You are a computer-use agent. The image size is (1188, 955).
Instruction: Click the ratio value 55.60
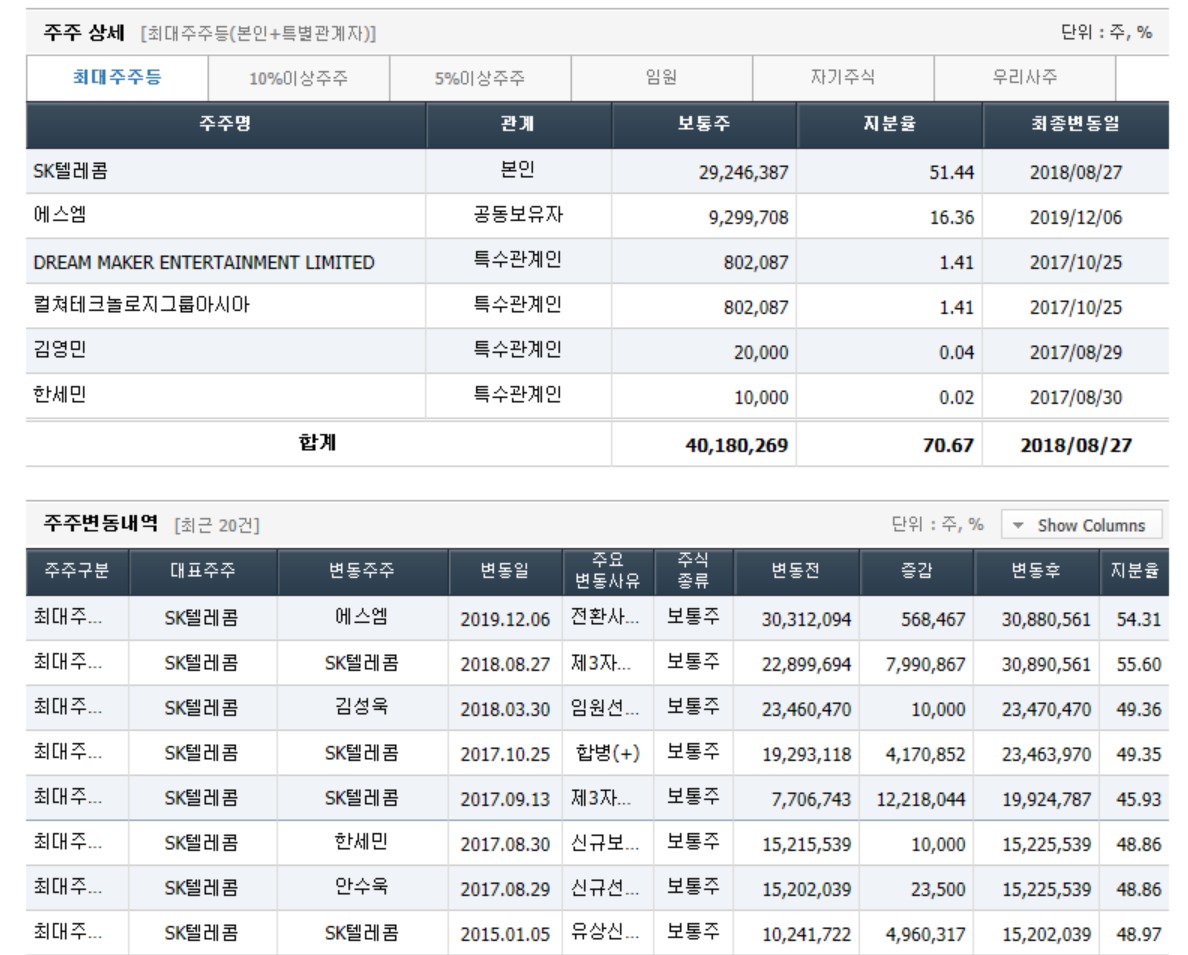pos(1138,664)
